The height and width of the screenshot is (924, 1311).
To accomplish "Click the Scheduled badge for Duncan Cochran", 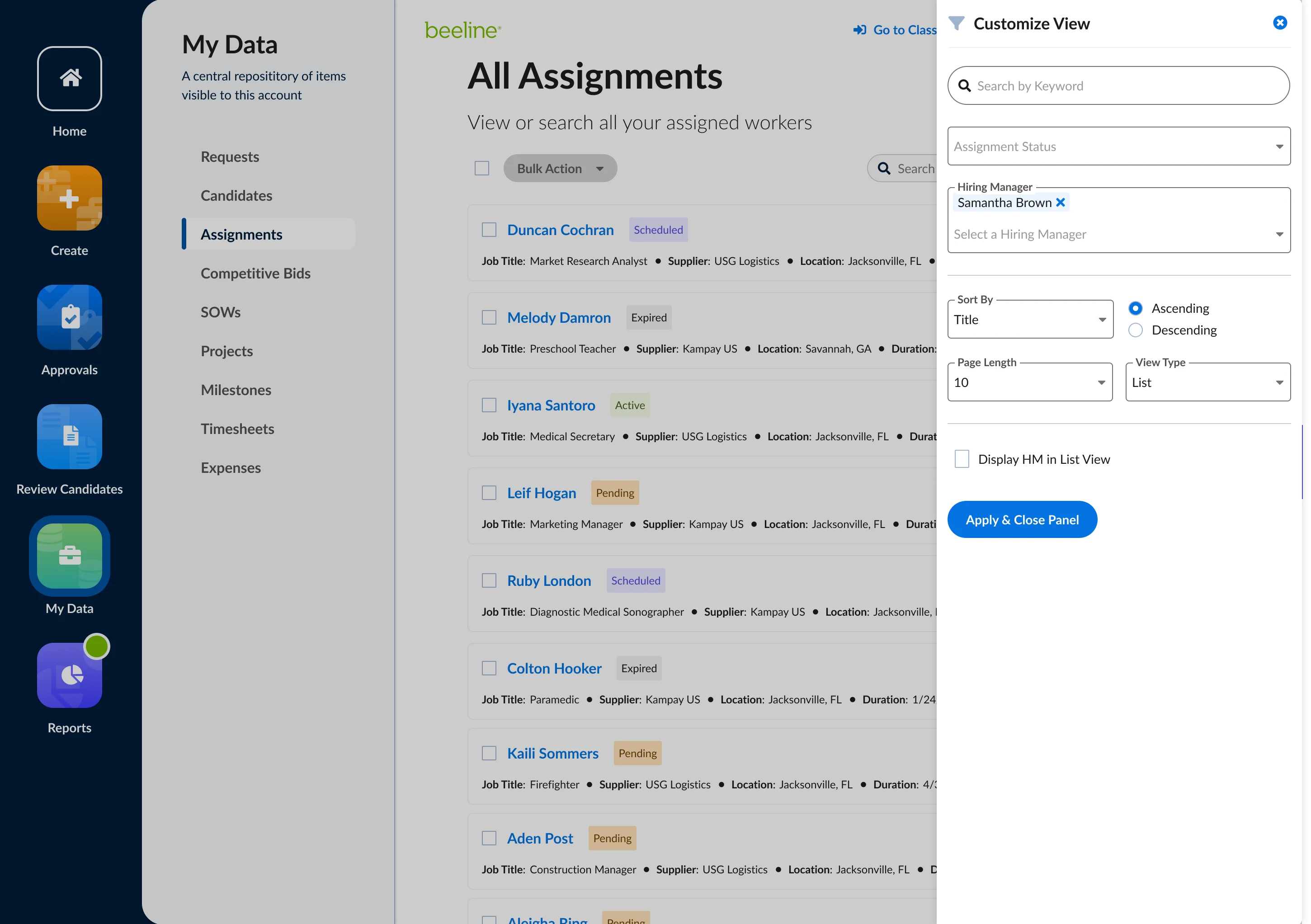I will (x=658, y=230).
